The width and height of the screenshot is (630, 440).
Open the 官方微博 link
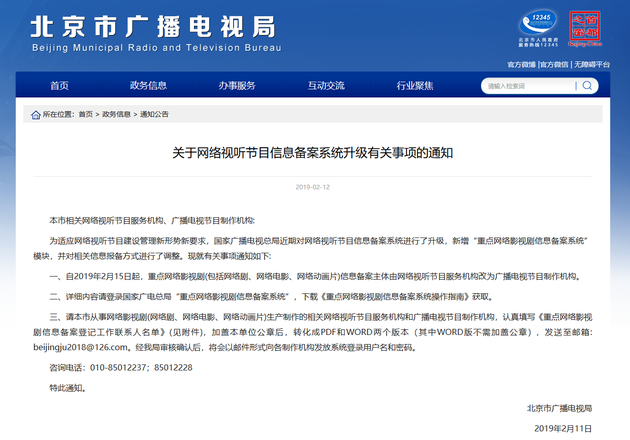coord(522,64)
